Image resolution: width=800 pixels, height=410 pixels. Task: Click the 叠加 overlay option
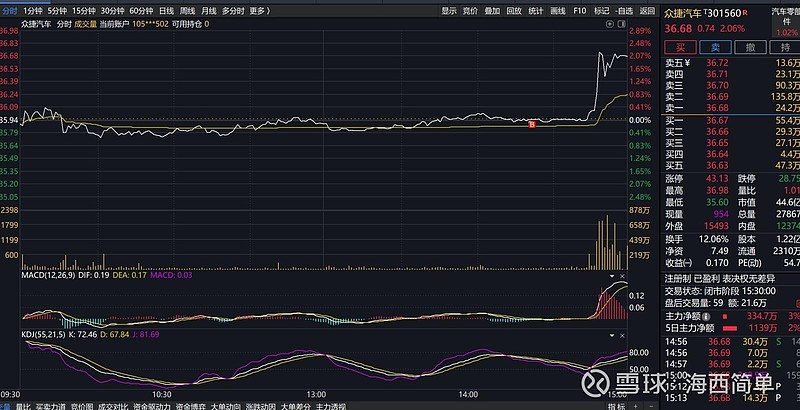(492, 11)
